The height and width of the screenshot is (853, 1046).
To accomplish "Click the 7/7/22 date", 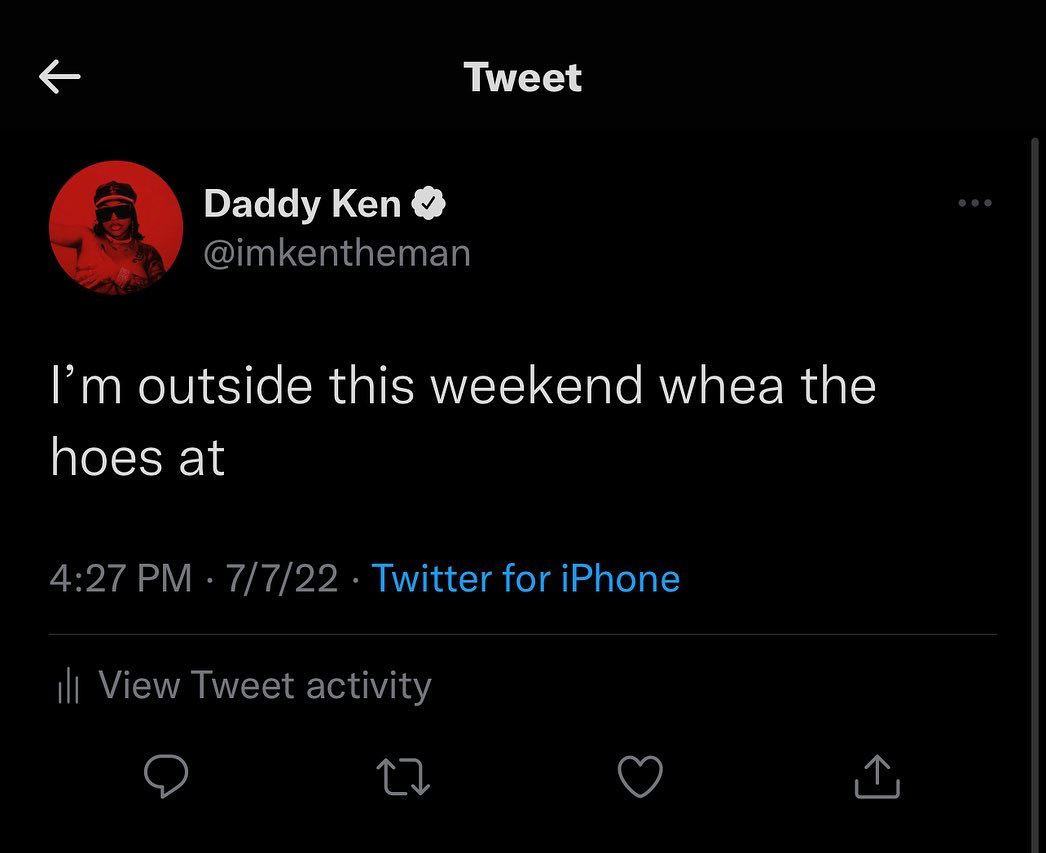I will 282,578.
